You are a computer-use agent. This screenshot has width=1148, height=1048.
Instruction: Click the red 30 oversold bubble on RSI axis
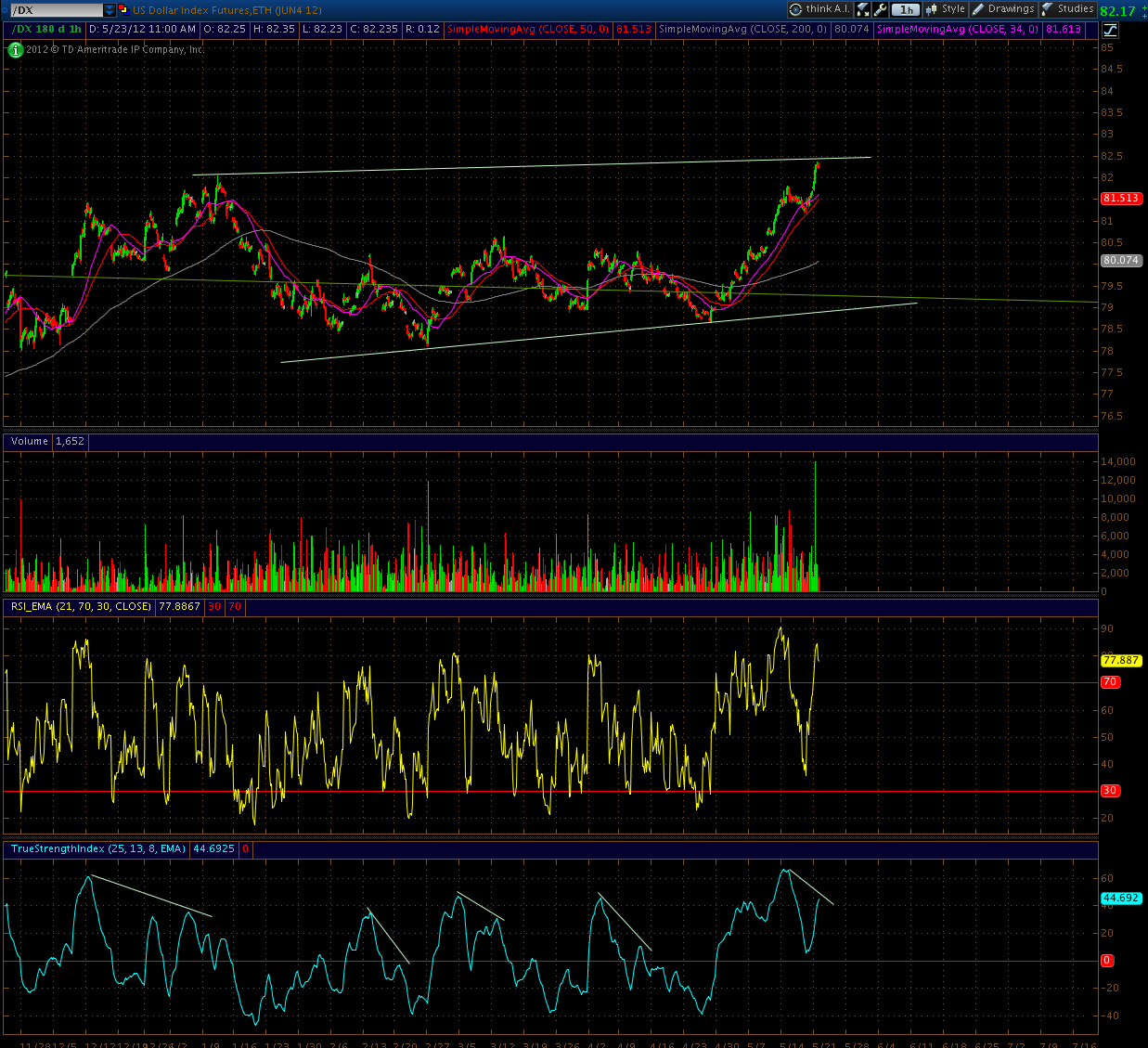click(x=1110, y=791)
